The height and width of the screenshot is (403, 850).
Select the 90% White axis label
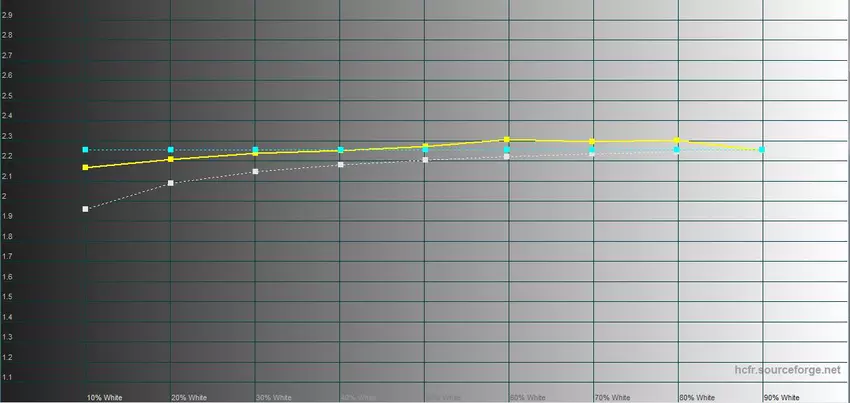781,397
